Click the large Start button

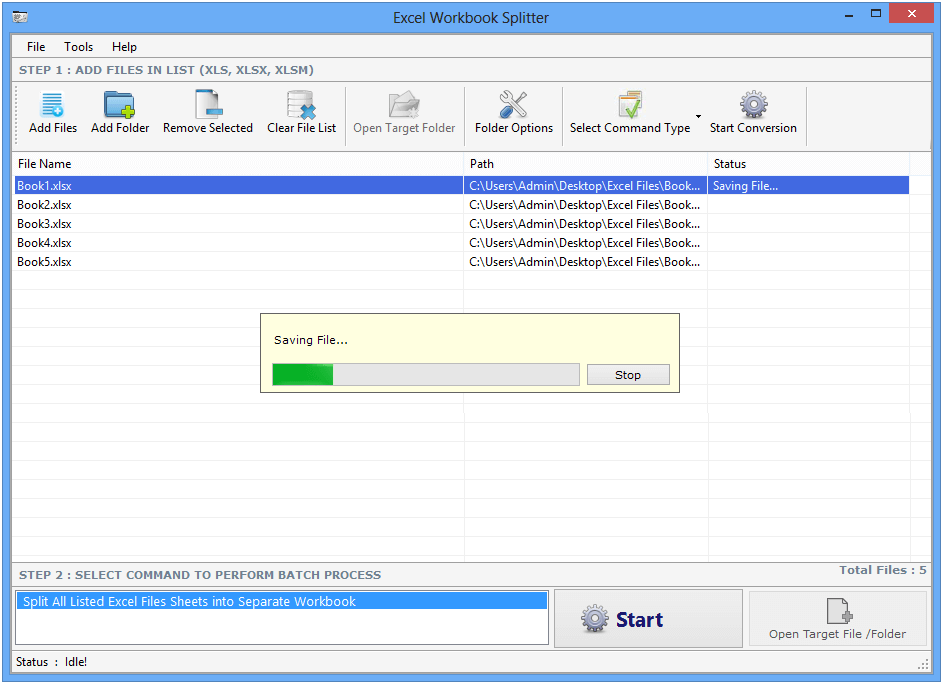pos(648,618)
